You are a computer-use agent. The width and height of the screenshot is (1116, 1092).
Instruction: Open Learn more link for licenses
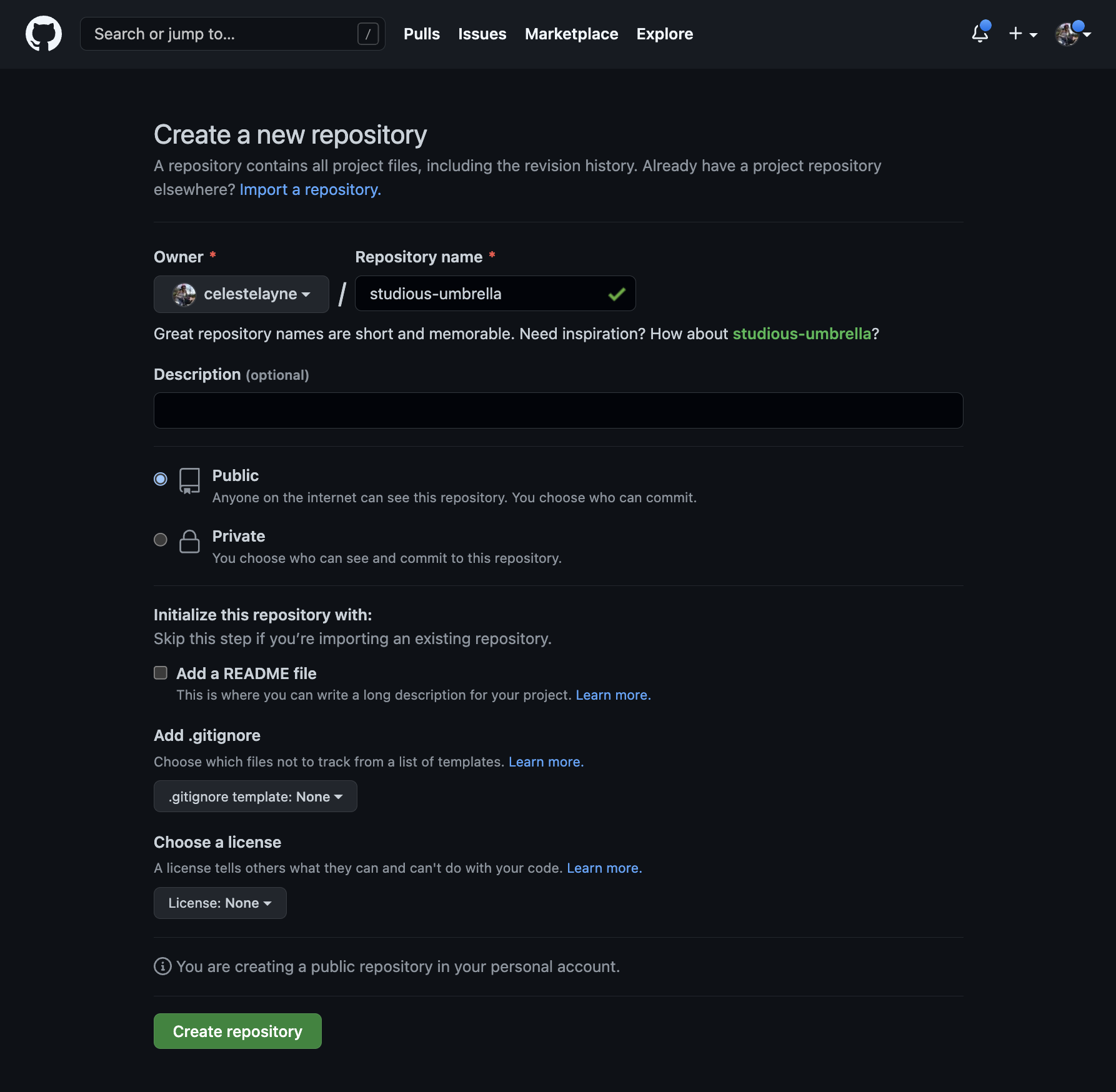point(604,868)
